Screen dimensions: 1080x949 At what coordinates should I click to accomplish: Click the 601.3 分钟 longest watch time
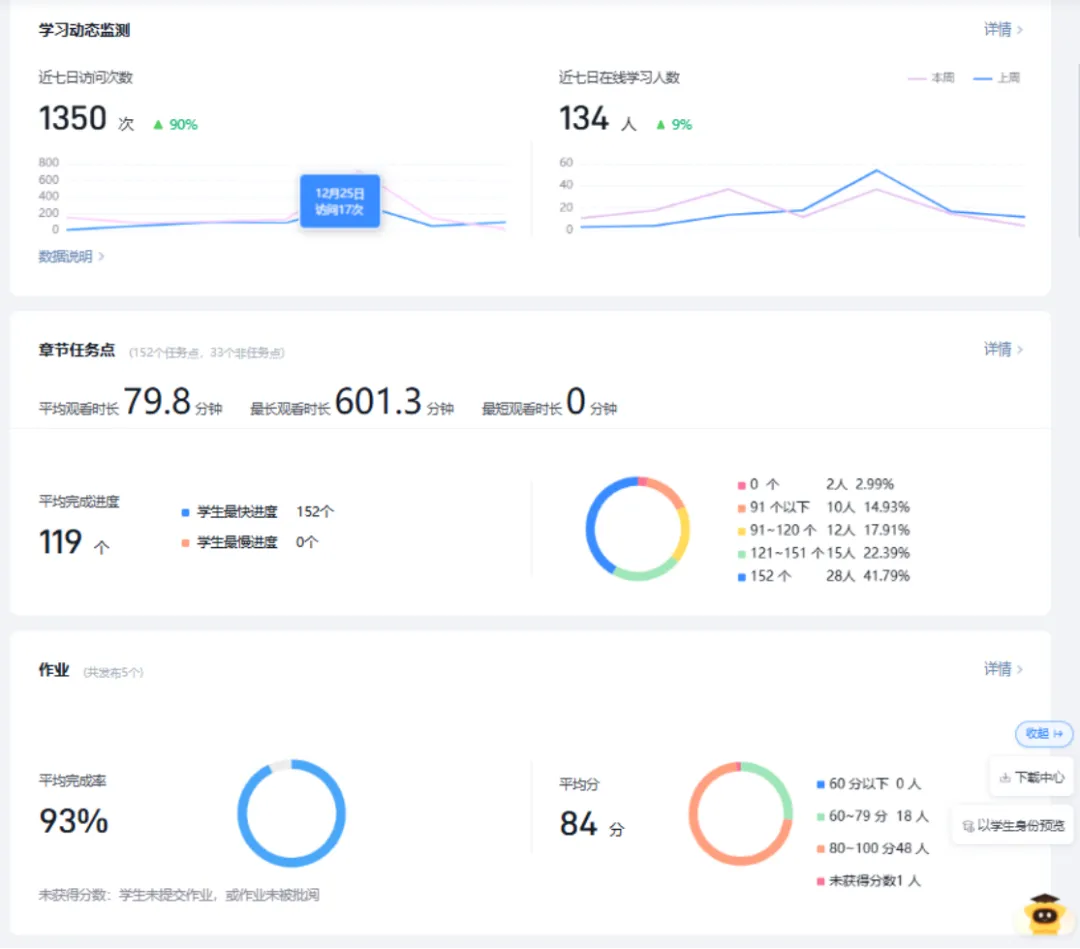point(351,402)
